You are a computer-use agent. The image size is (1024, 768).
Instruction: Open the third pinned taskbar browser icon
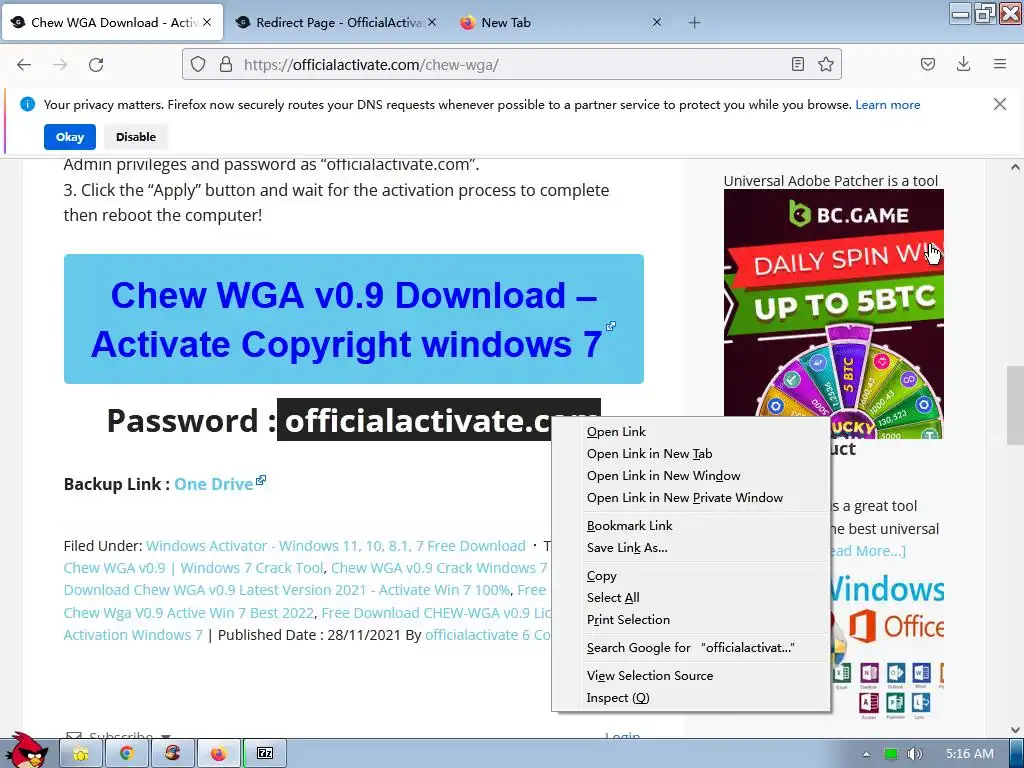tap(172, 754)
